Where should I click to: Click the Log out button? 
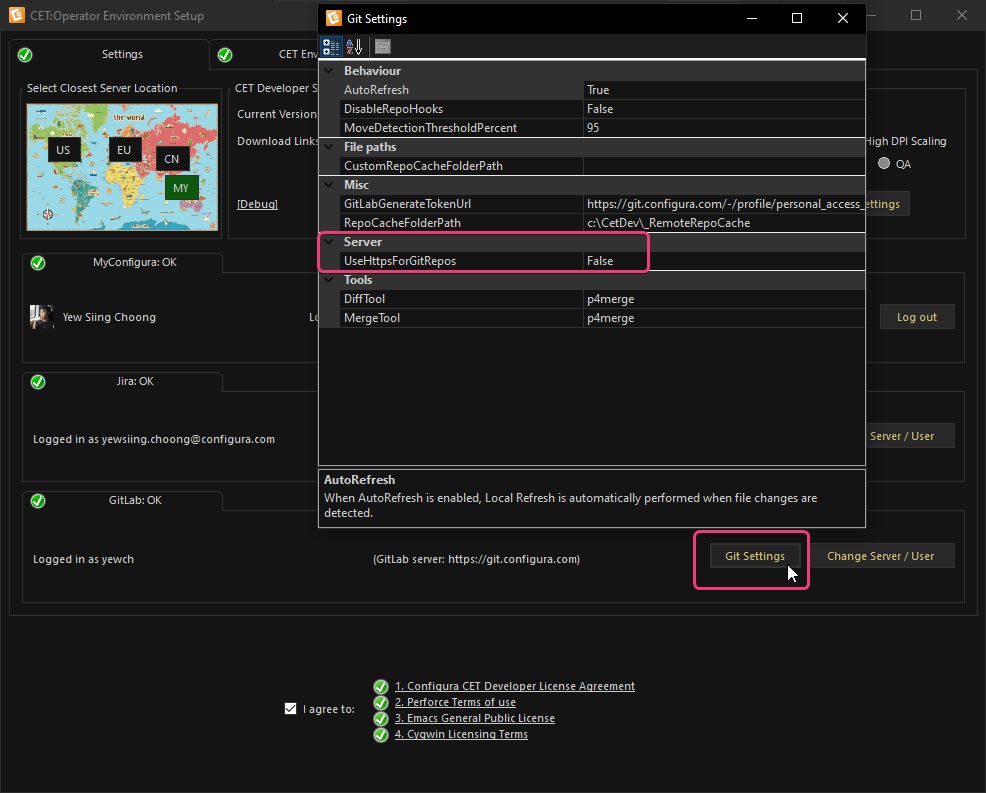point(917,317)
